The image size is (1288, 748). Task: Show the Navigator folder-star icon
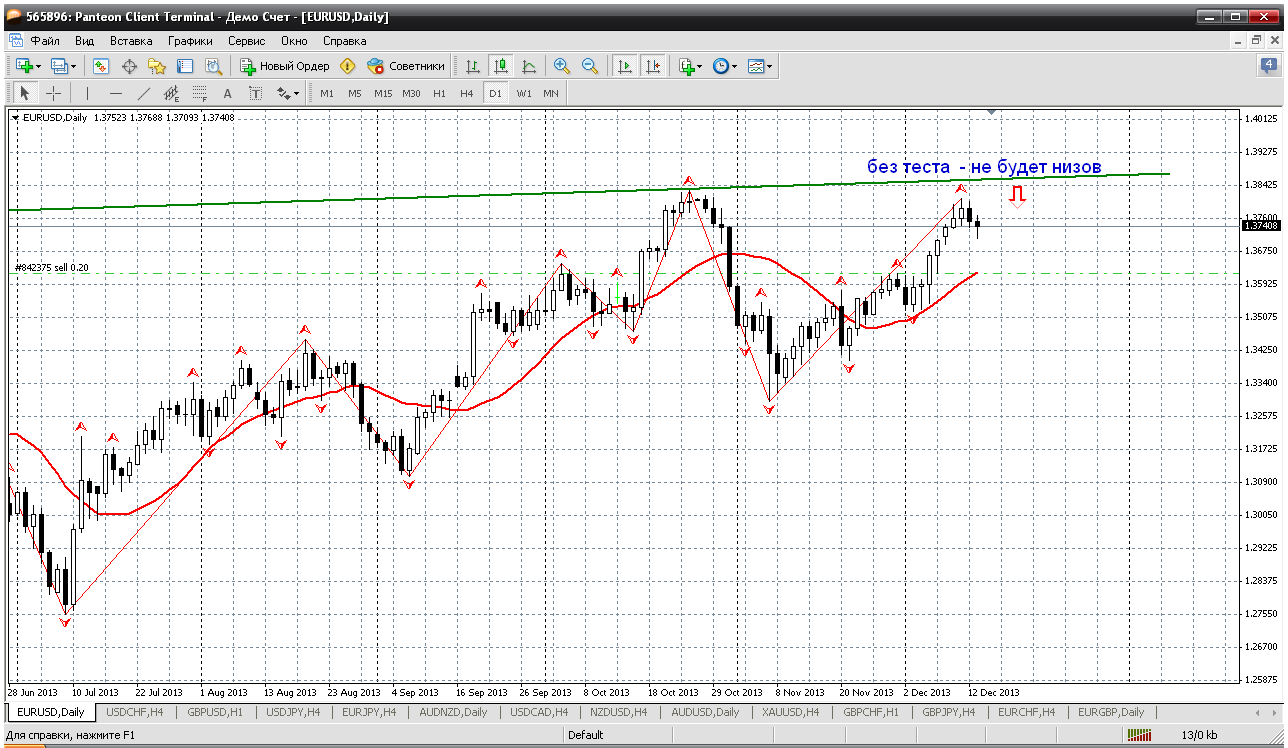pyautogui.click(x=157, y=66)
